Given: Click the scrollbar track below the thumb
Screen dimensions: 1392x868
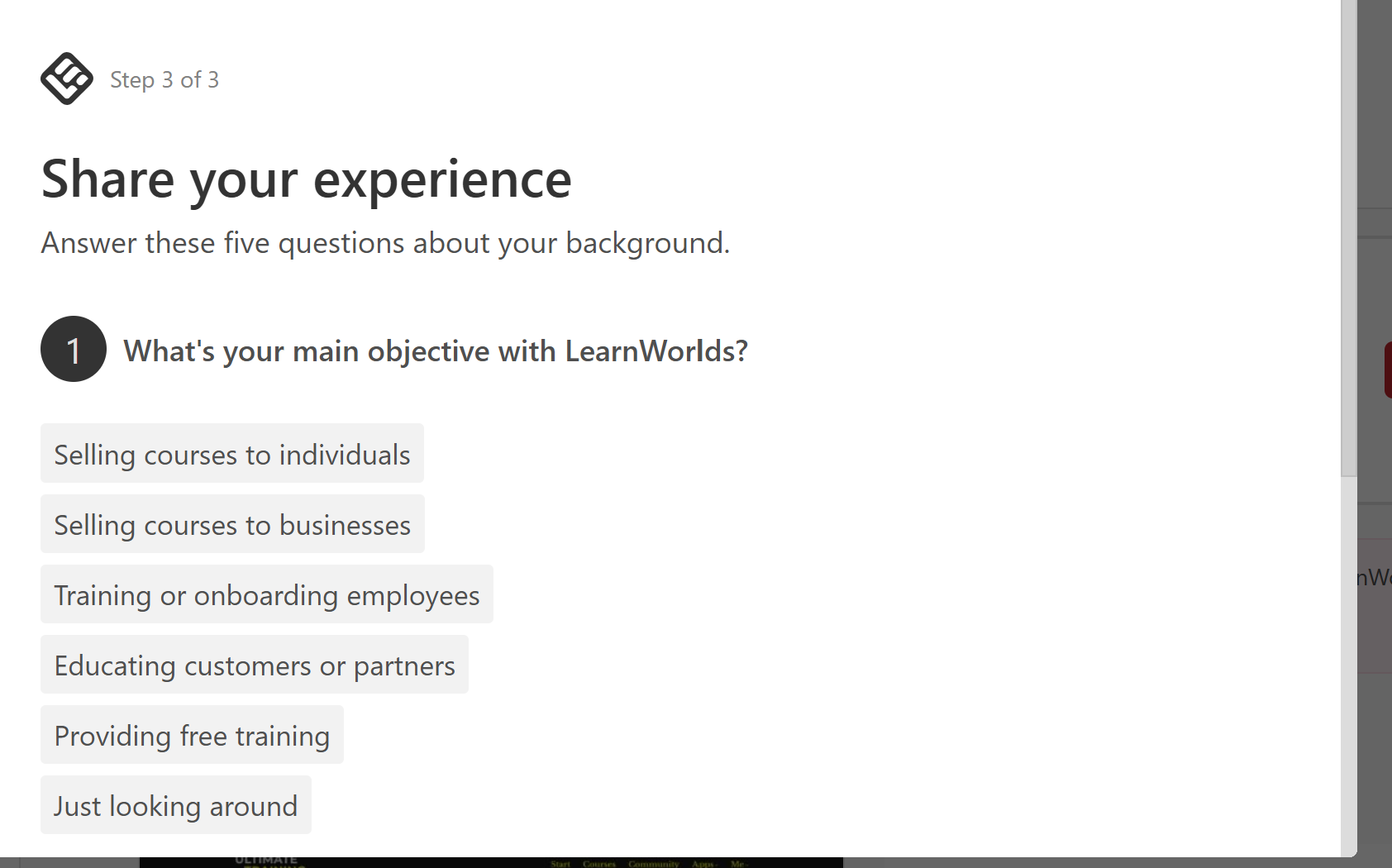Looking at the screenshot, I should point(1349,666).
